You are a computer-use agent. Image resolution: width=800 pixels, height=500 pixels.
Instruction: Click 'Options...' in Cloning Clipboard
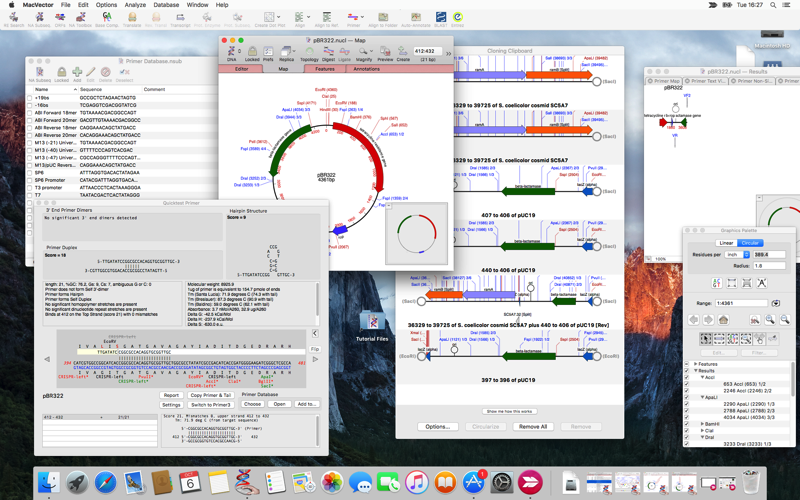point(438,427)
